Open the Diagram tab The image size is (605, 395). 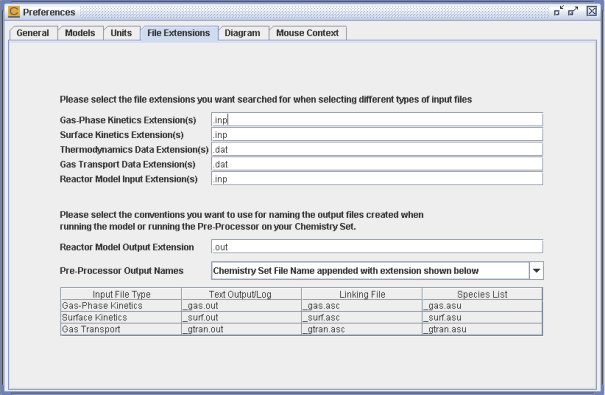[x=242, y=33]
